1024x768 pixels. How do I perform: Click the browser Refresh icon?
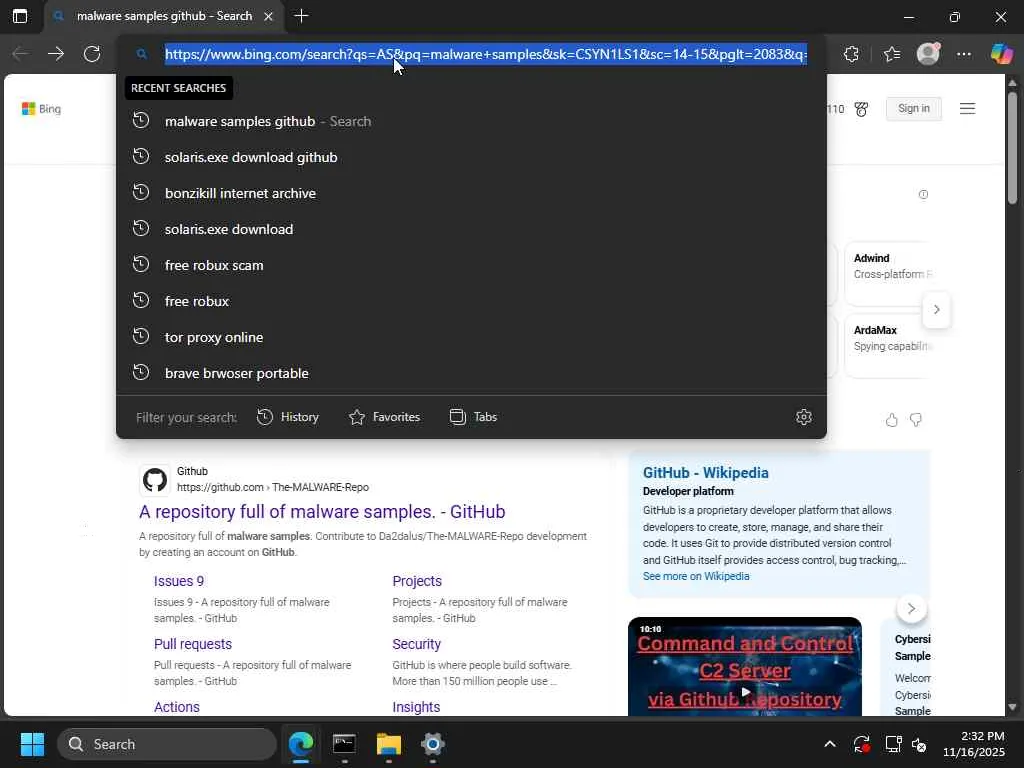point(92,54)
